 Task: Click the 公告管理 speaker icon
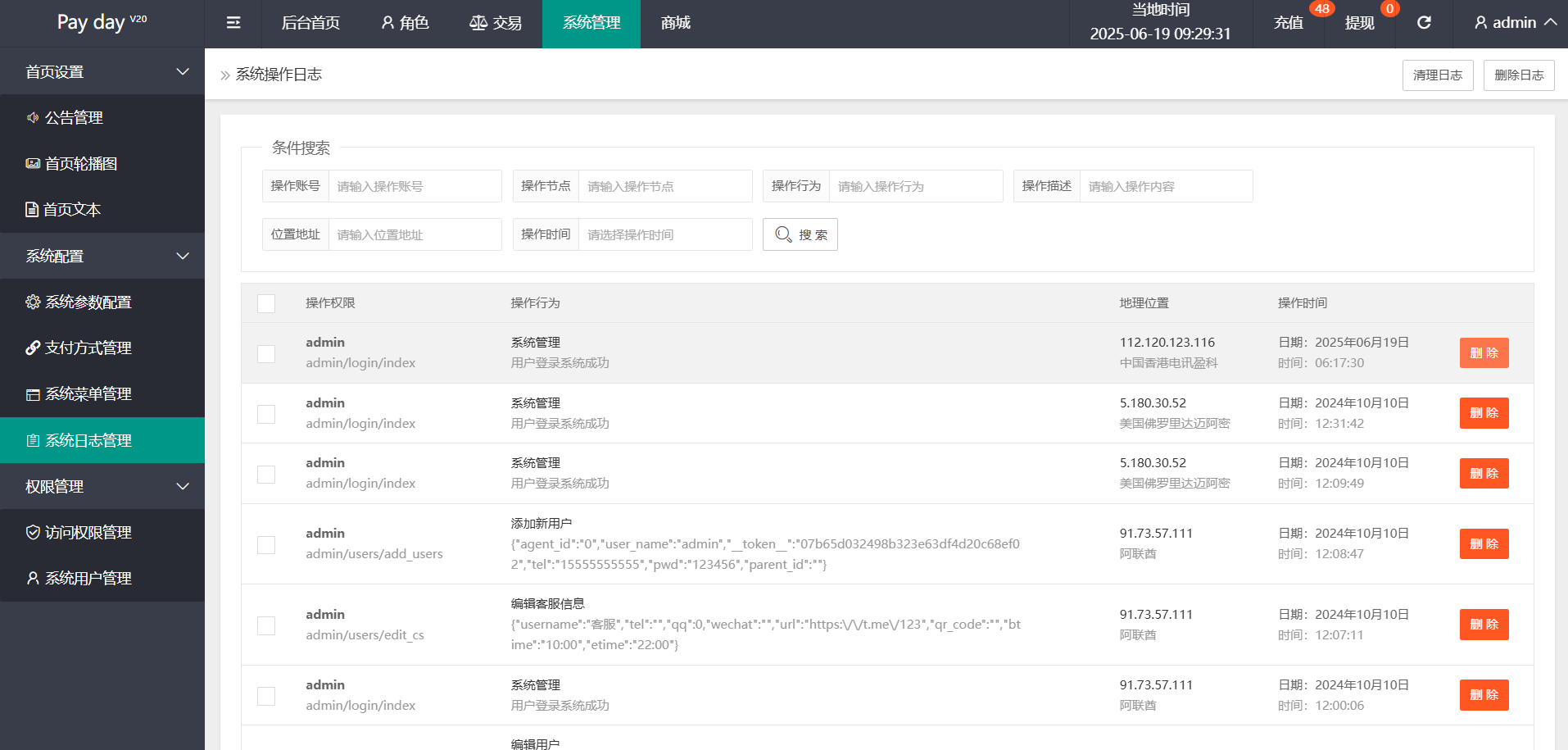[33, 118]
